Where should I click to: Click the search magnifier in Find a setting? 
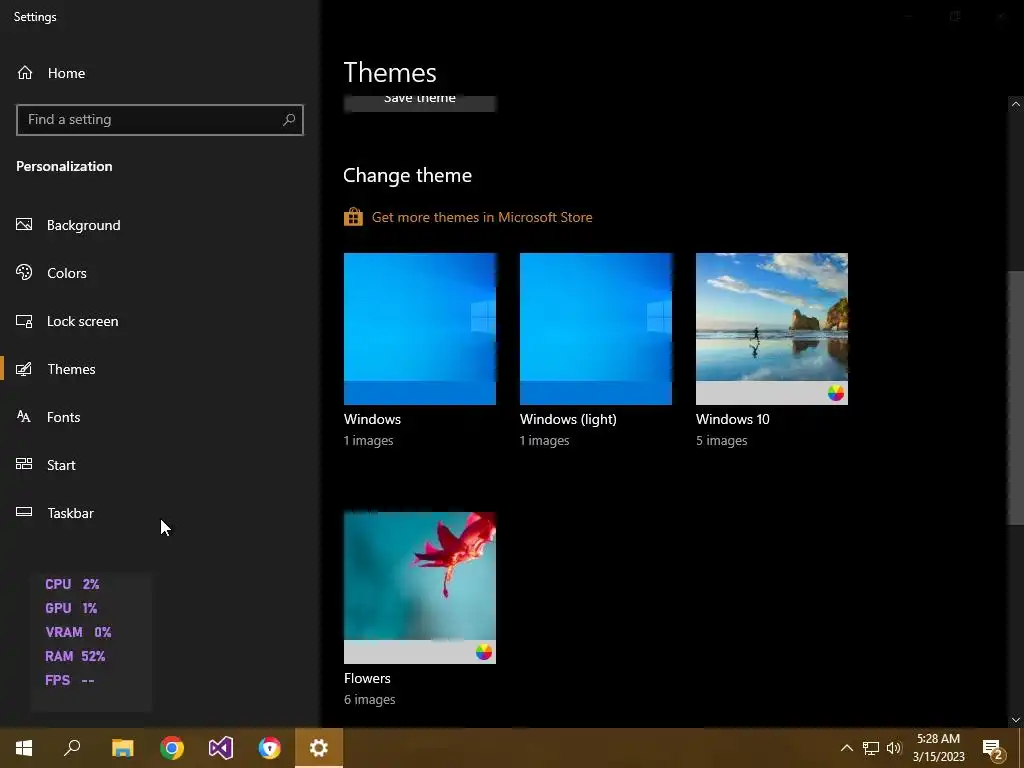[289, 120]
